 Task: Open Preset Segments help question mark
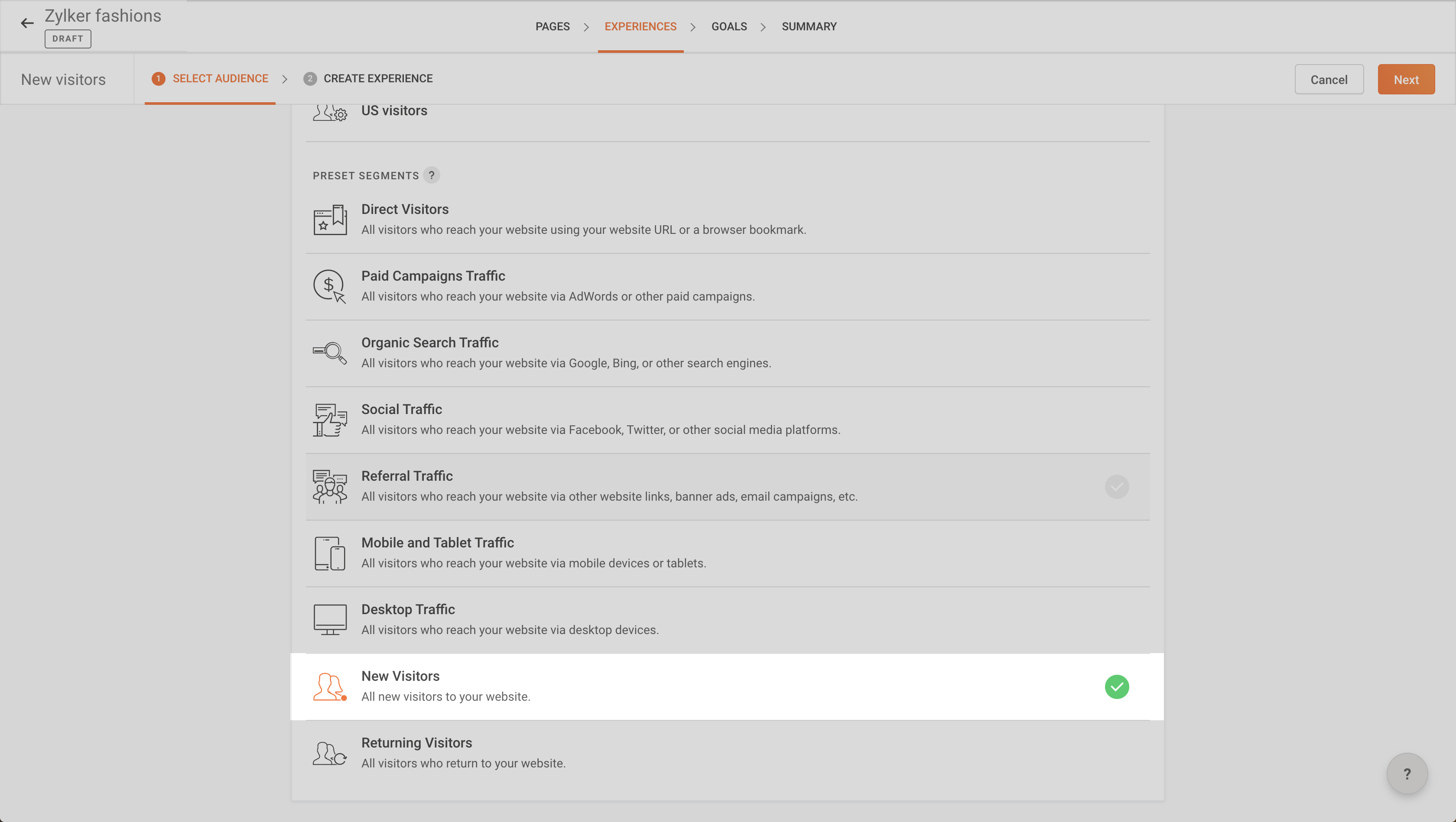432,175
